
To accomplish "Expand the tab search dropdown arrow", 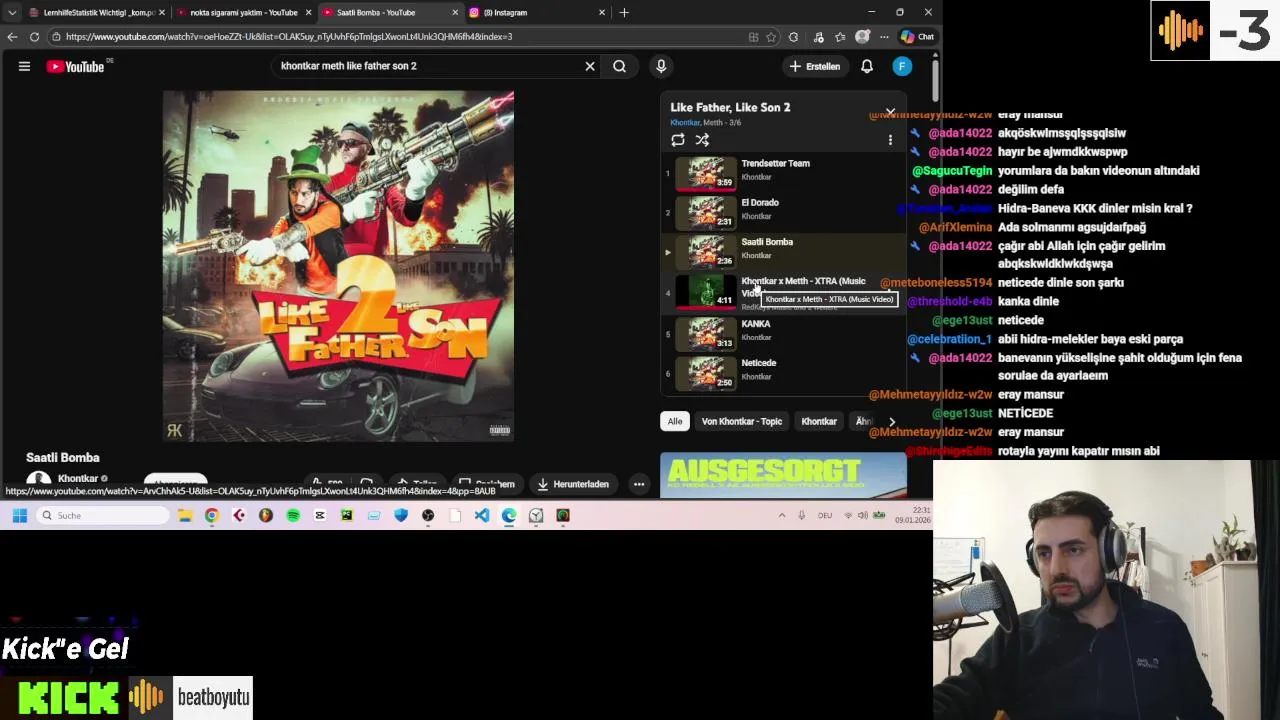I will [12, 12].
